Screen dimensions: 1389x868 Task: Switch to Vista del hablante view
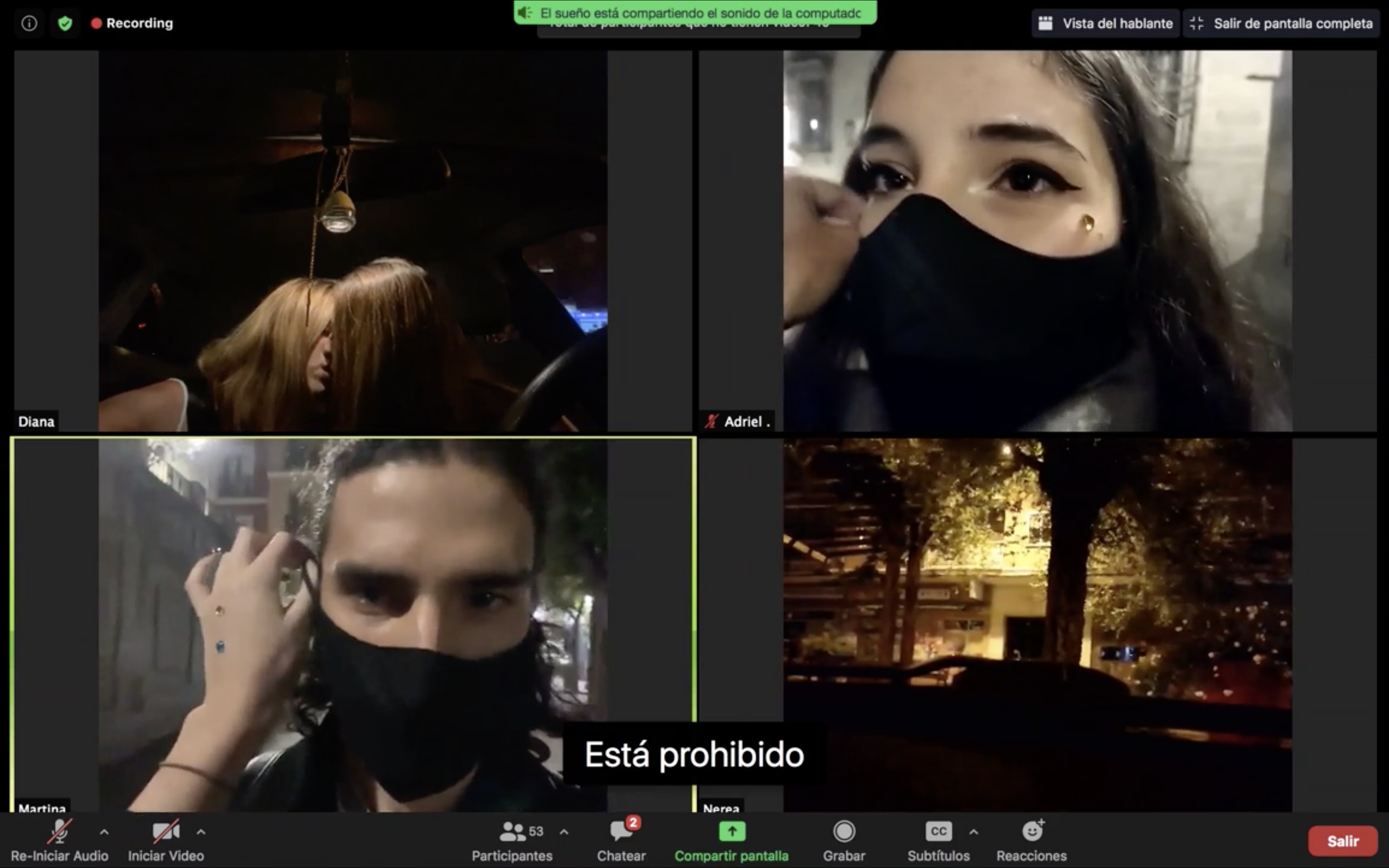tap(1105, 23)
